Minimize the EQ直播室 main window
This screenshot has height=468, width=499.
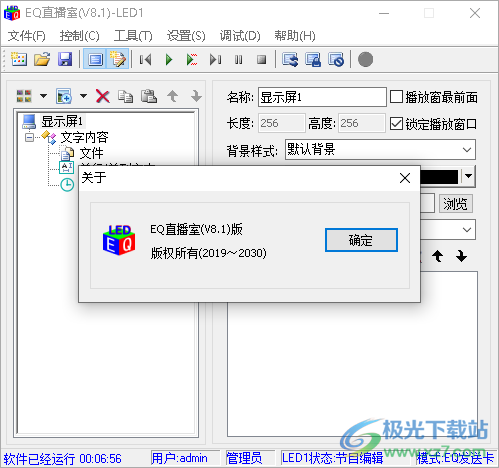(384, 13)
